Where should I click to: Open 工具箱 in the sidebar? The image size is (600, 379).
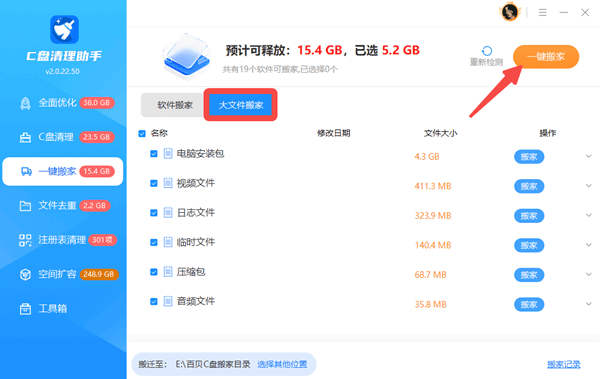63,309
